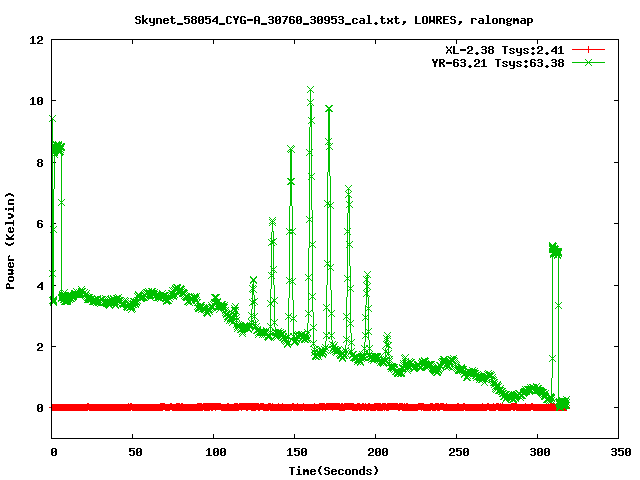This screenshot has height=480, width=640.
Task: Click the plot title Skynet_58054_CYG-A file name
Action: pos(267,20)
